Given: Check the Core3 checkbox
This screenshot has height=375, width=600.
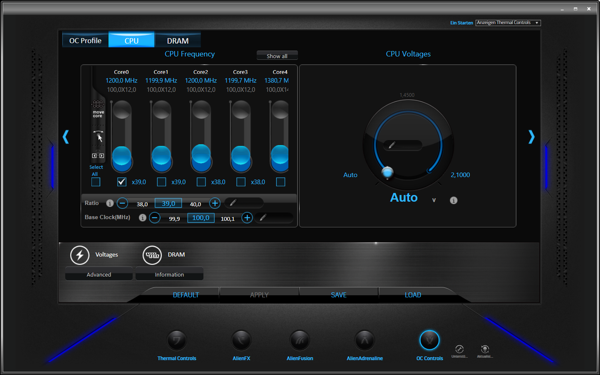Looking at the screenshot, I should [241, 182].
